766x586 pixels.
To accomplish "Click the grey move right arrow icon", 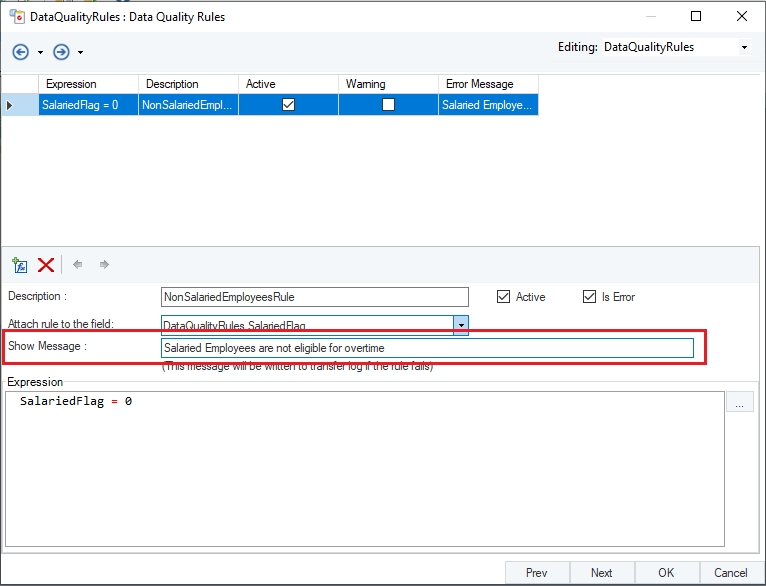I will (104, 265).
